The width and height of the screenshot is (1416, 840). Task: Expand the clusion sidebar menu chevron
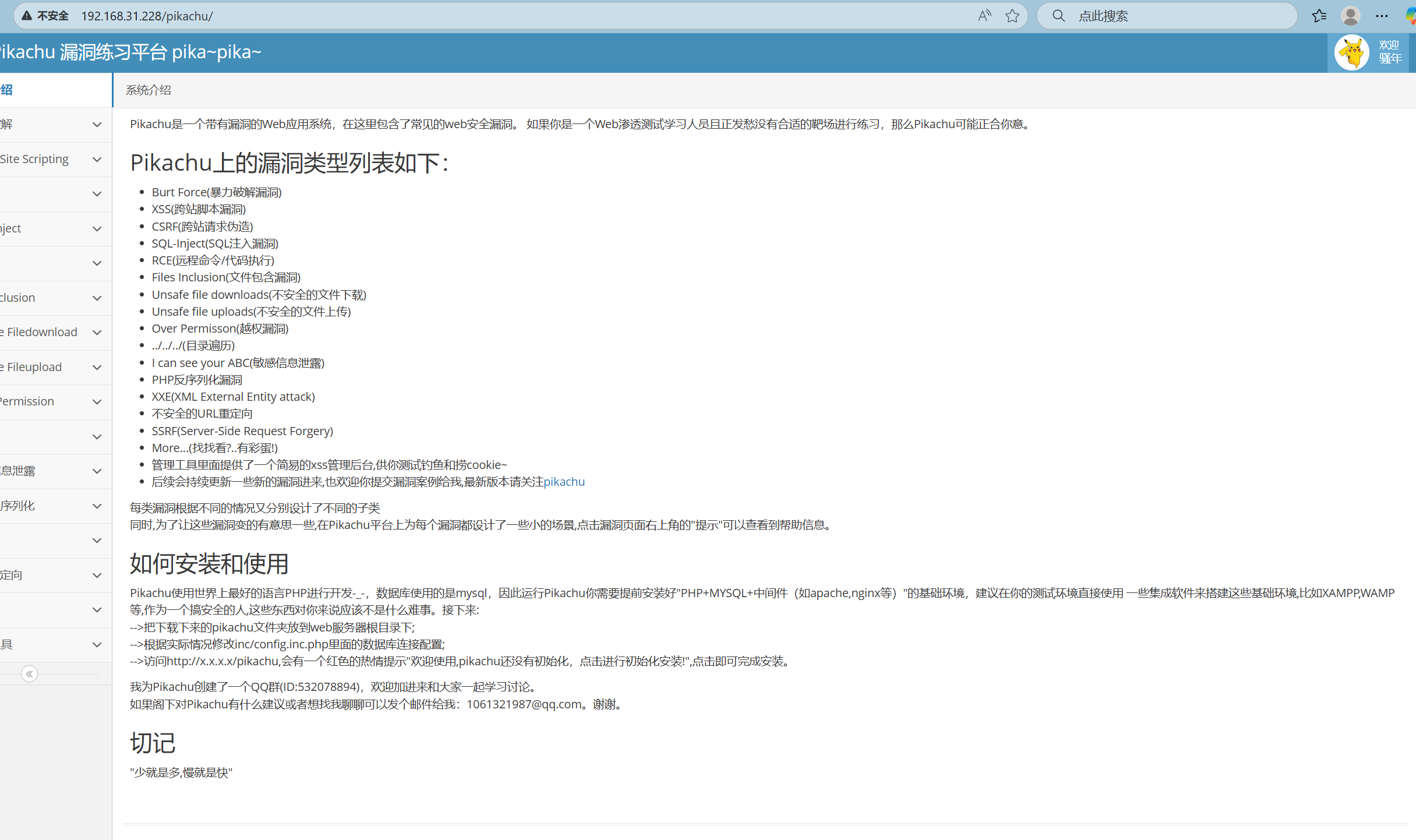pyautogui.click(x=97, y=298)
